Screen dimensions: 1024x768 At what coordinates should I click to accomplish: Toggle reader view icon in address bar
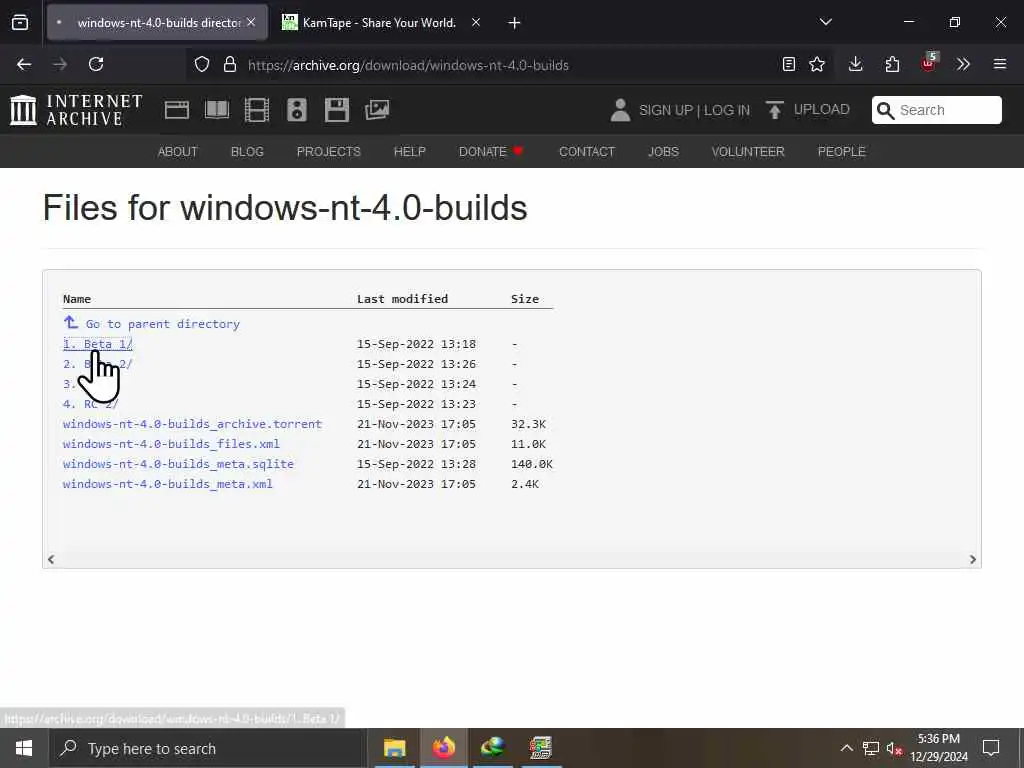click(x=789, y=64)
